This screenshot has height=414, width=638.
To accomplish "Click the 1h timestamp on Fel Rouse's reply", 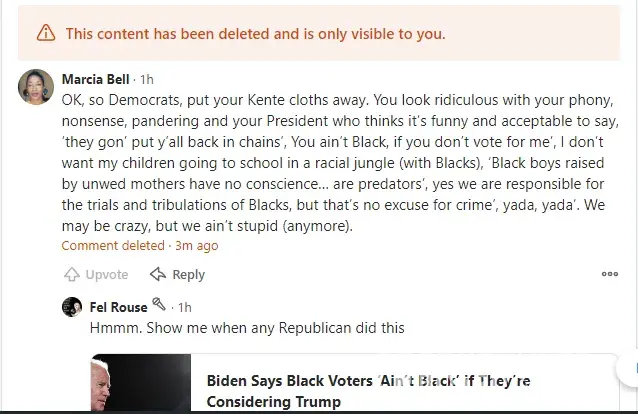I will tap(182, 307).
